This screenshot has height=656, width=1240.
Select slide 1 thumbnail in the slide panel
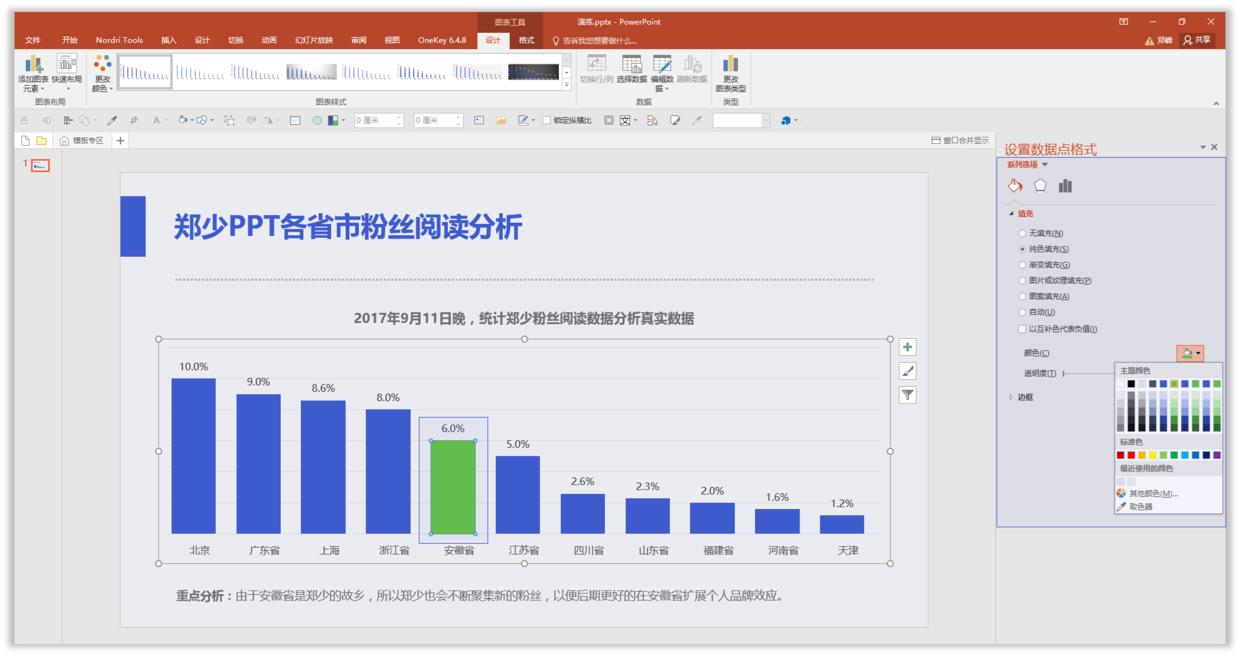[40, 164]
